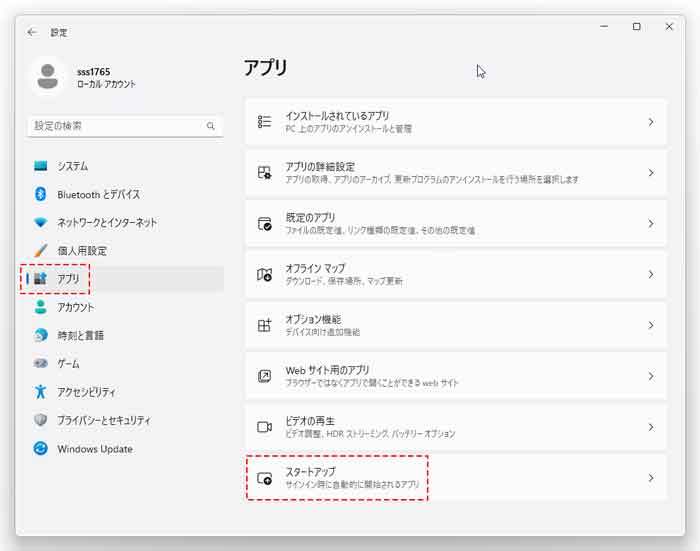700x551 pixels.
Task: Select アカウント in the sidebar
Action: (x=125, y=307)
